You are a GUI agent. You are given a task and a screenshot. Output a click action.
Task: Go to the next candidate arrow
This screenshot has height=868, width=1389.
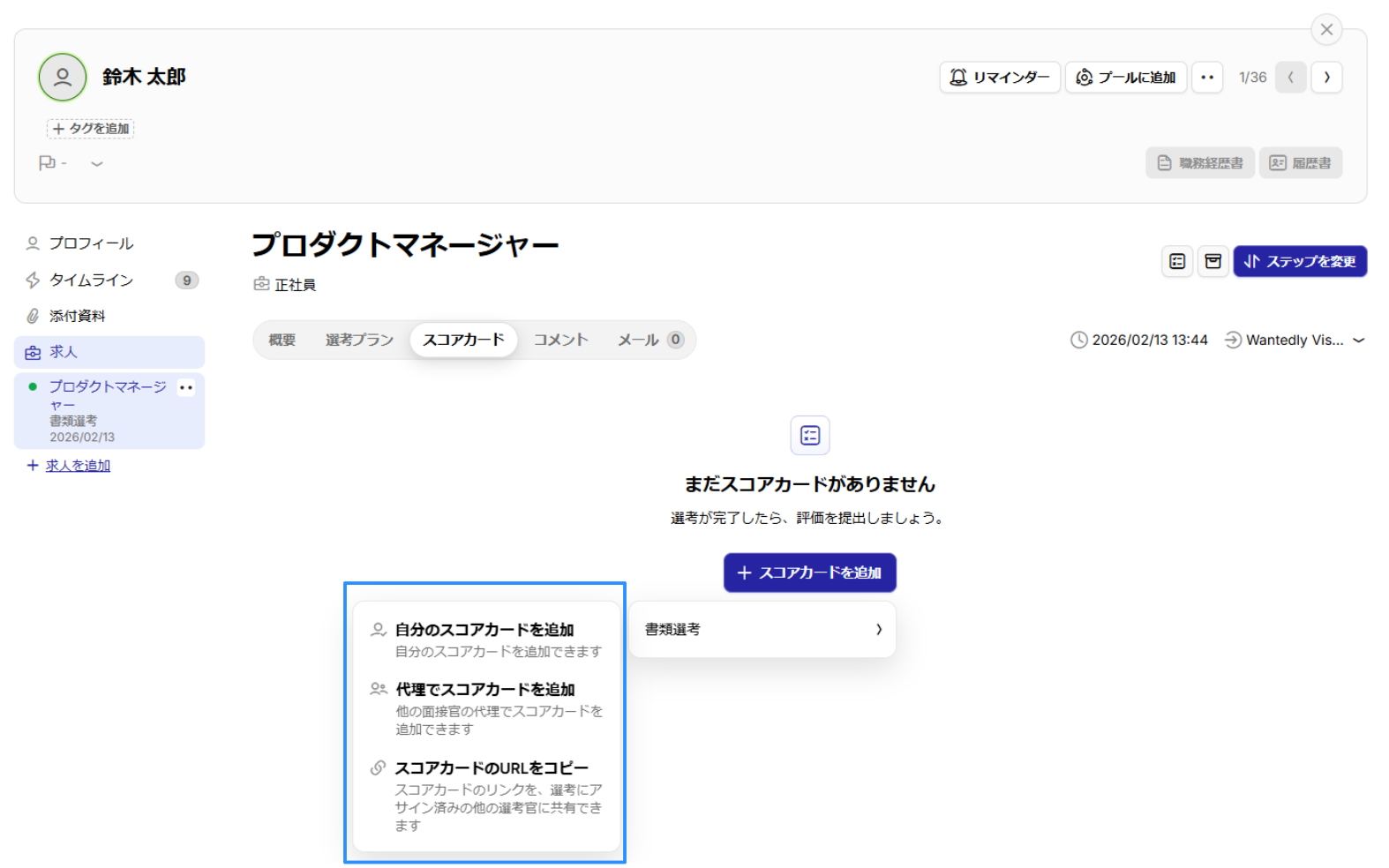point(1325,78)
